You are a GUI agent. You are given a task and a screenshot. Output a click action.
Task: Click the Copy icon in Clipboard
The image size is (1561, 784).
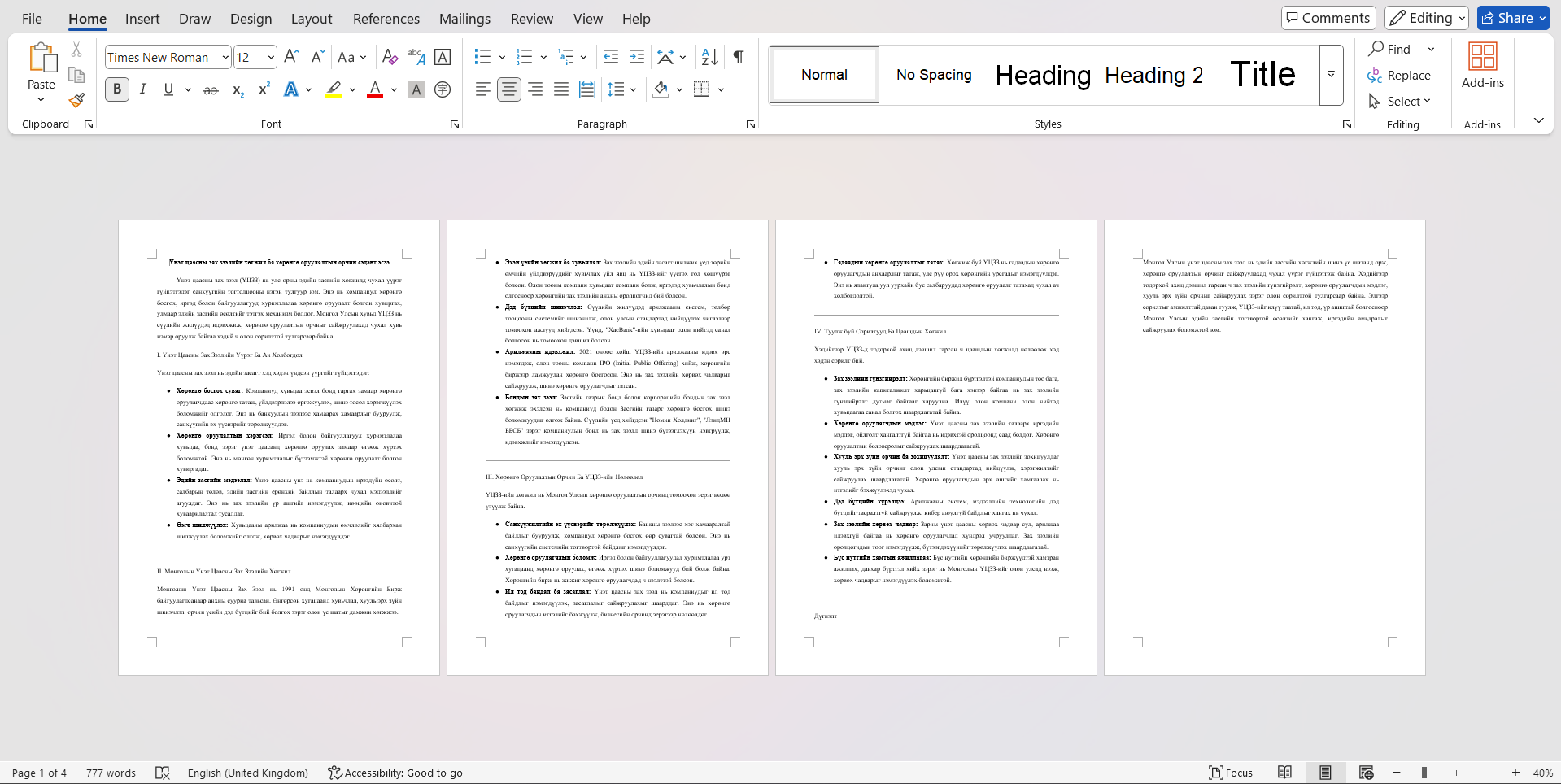76,75
